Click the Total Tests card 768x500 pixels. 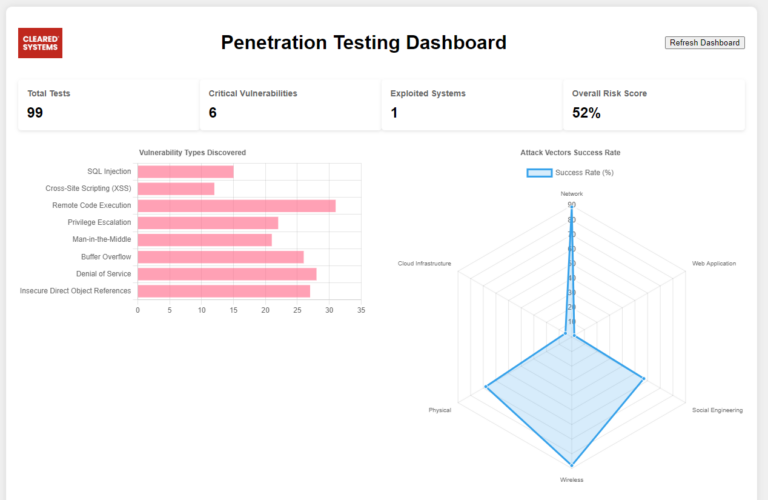point(108,104)
